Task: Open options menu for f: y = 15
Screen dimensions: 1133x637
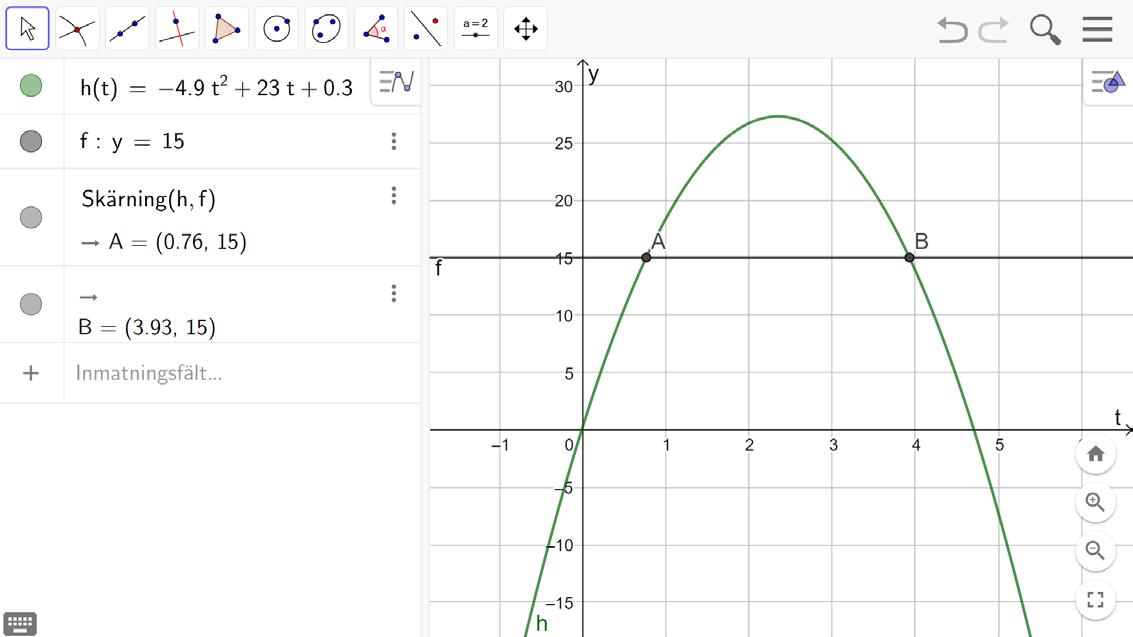Action: pyautogui.click(x=394, y=141)
